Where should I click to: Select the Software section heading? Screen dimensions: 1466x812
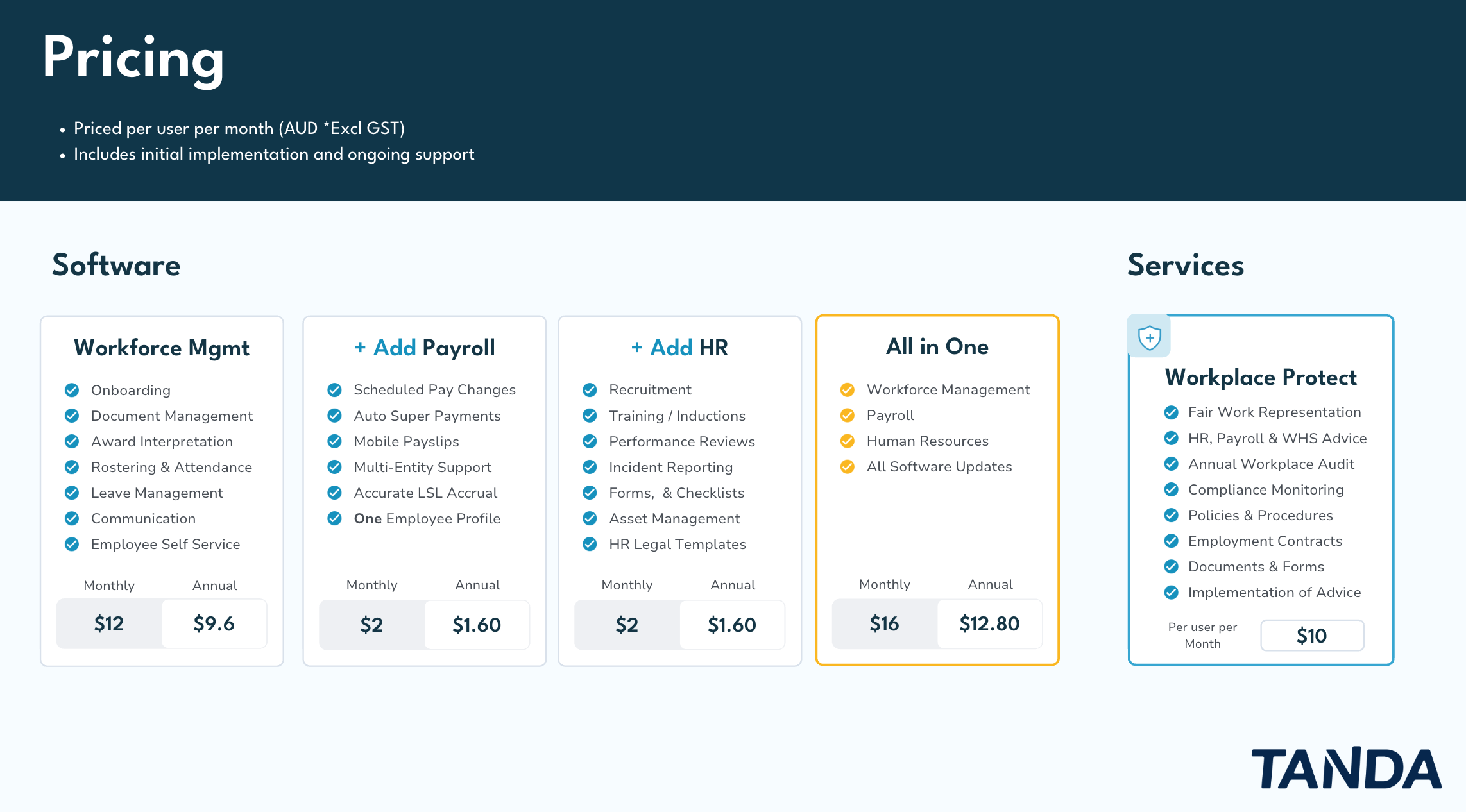pyautogui.click(x=115, y=266)
